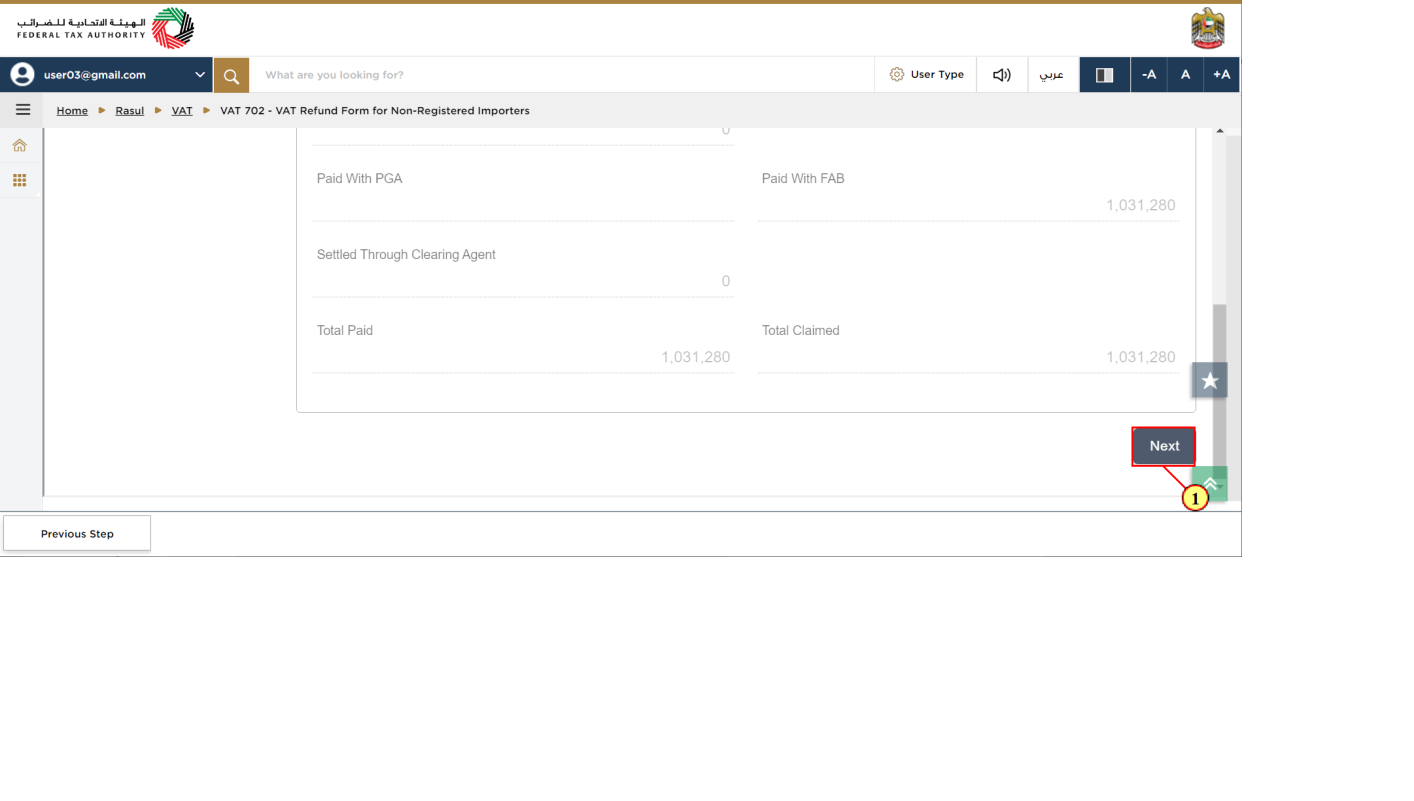Click the star favorites icon

1209,380
